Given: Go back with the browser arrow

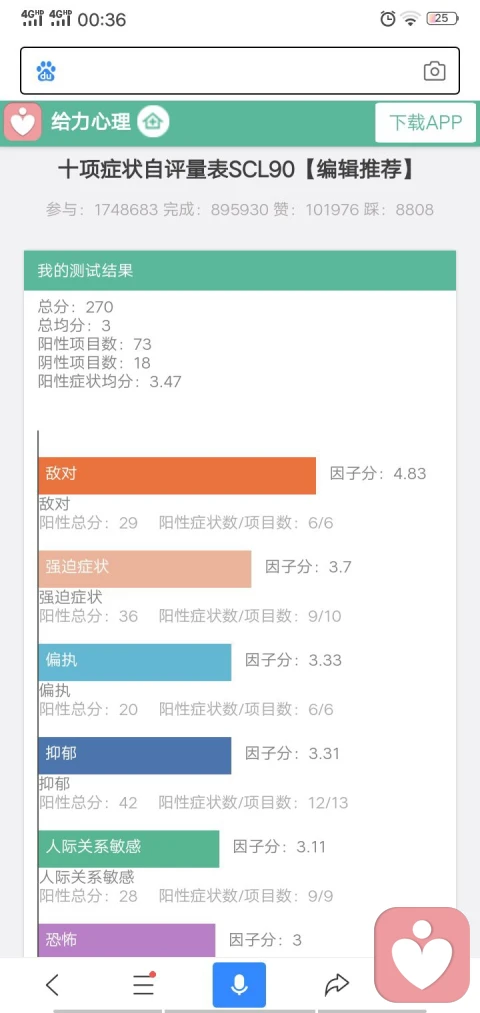Looking at the screenshot, I should tap(52, 985).
